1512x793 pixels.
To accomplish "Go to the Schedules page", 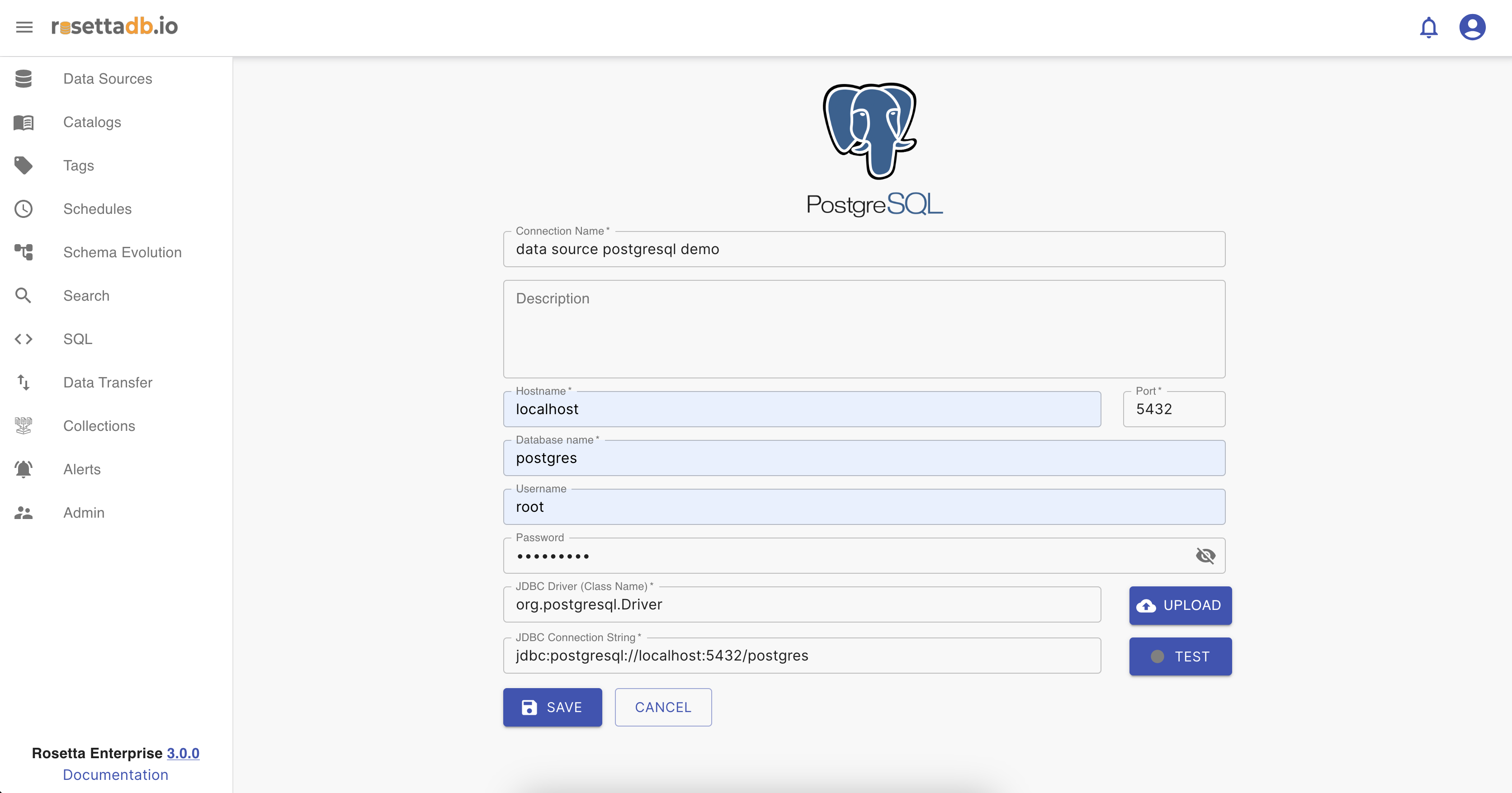I will tap(97, 209).
